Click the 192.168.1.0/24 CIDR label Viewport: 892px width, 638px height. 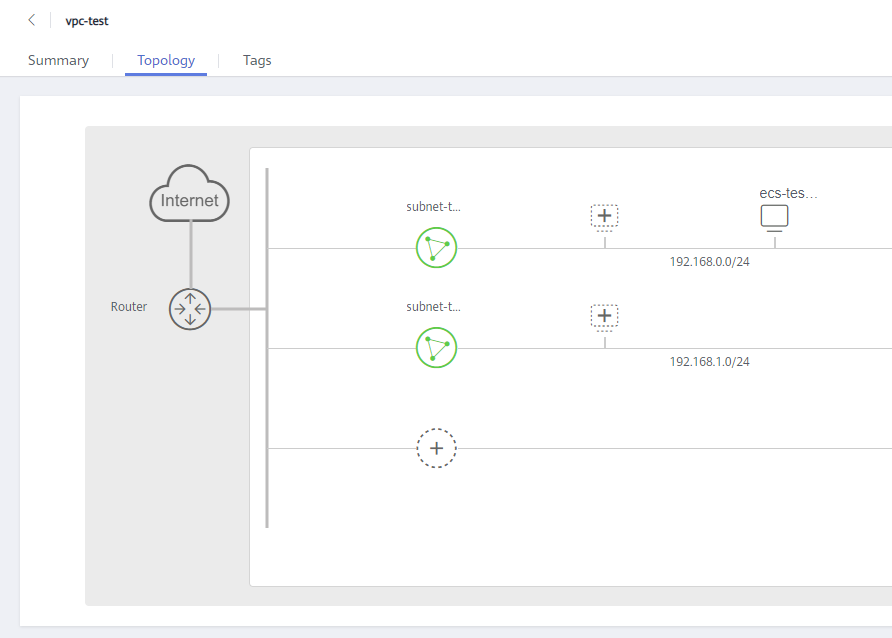click(709, 362)
